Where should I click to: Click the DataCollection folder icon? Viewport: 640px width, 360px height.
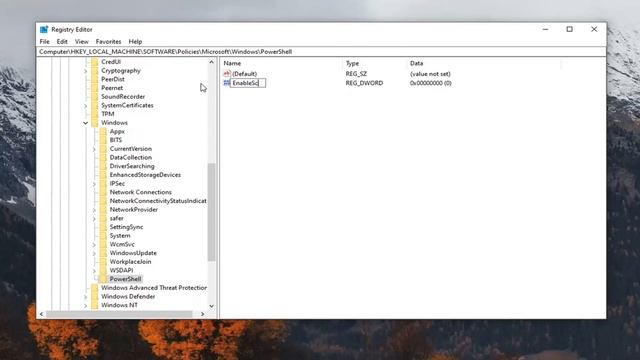(103, 158)
